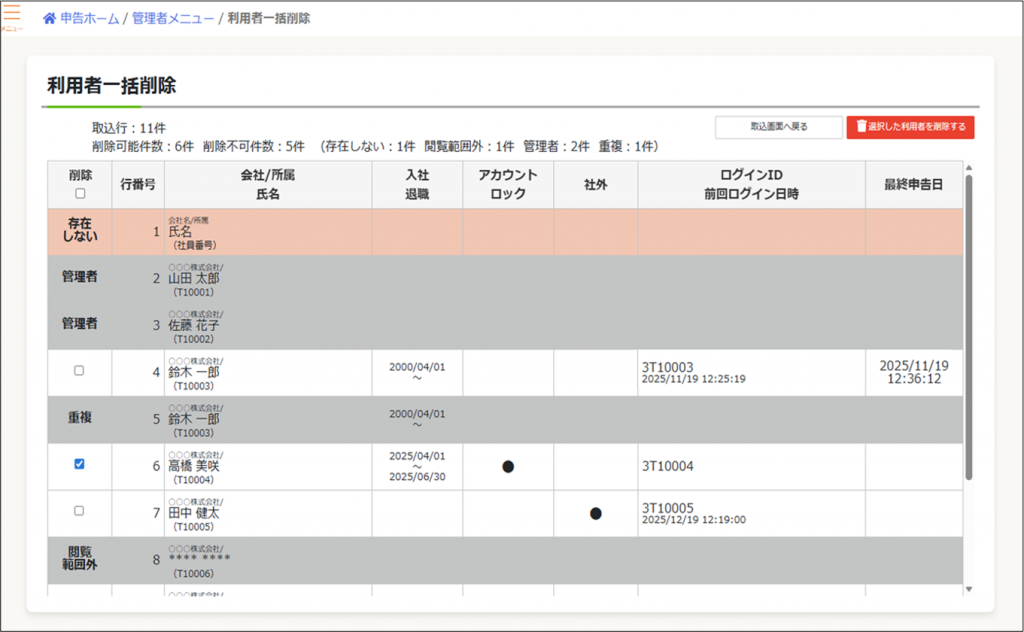Check the delete checkbox for 田中 健太
Image resolution: width=1024 pixels, height=632 pixels.
[x=80, y=511]
